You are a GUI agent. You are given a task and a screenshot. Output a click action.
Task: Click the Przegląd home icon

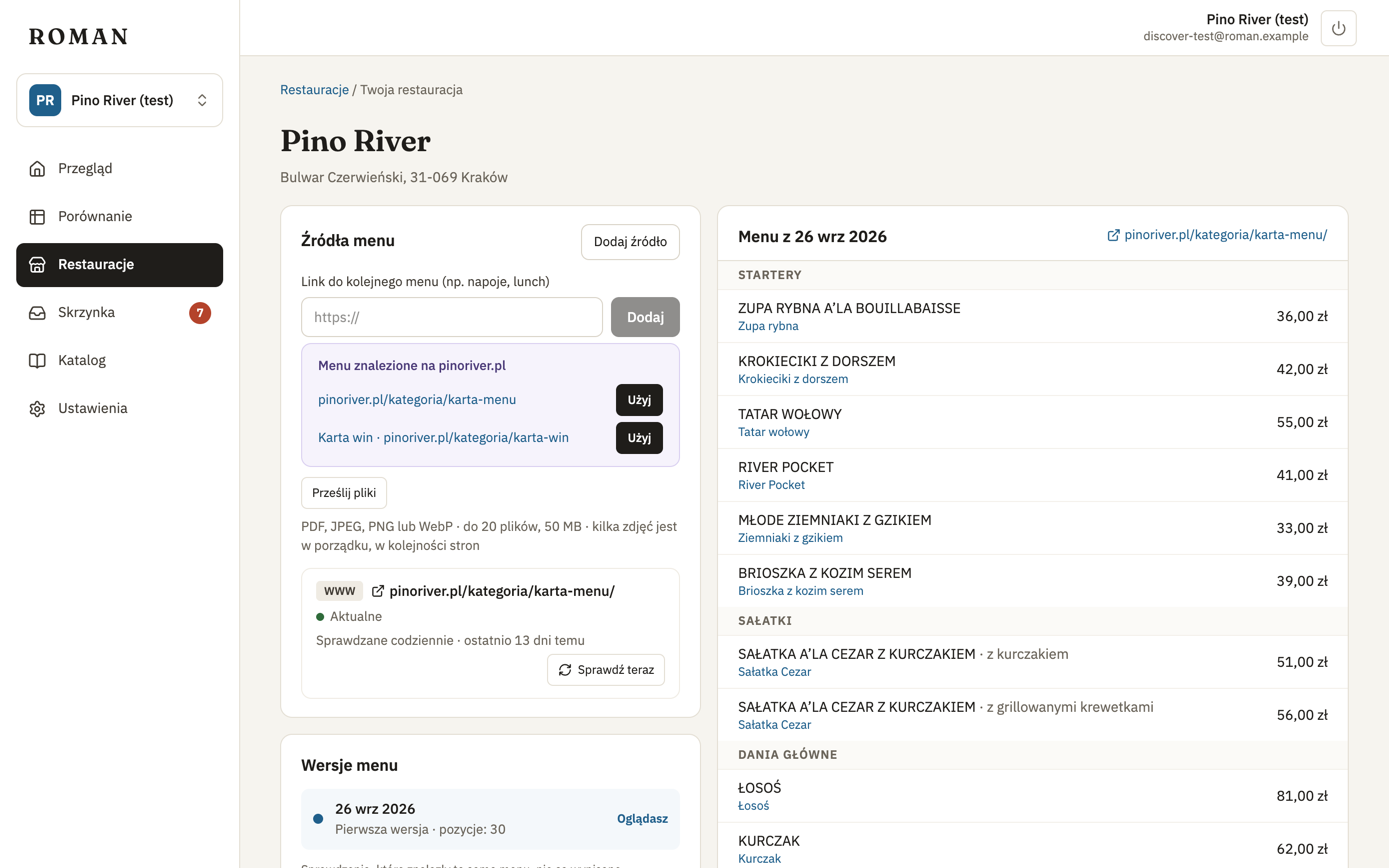pos(37,168)
